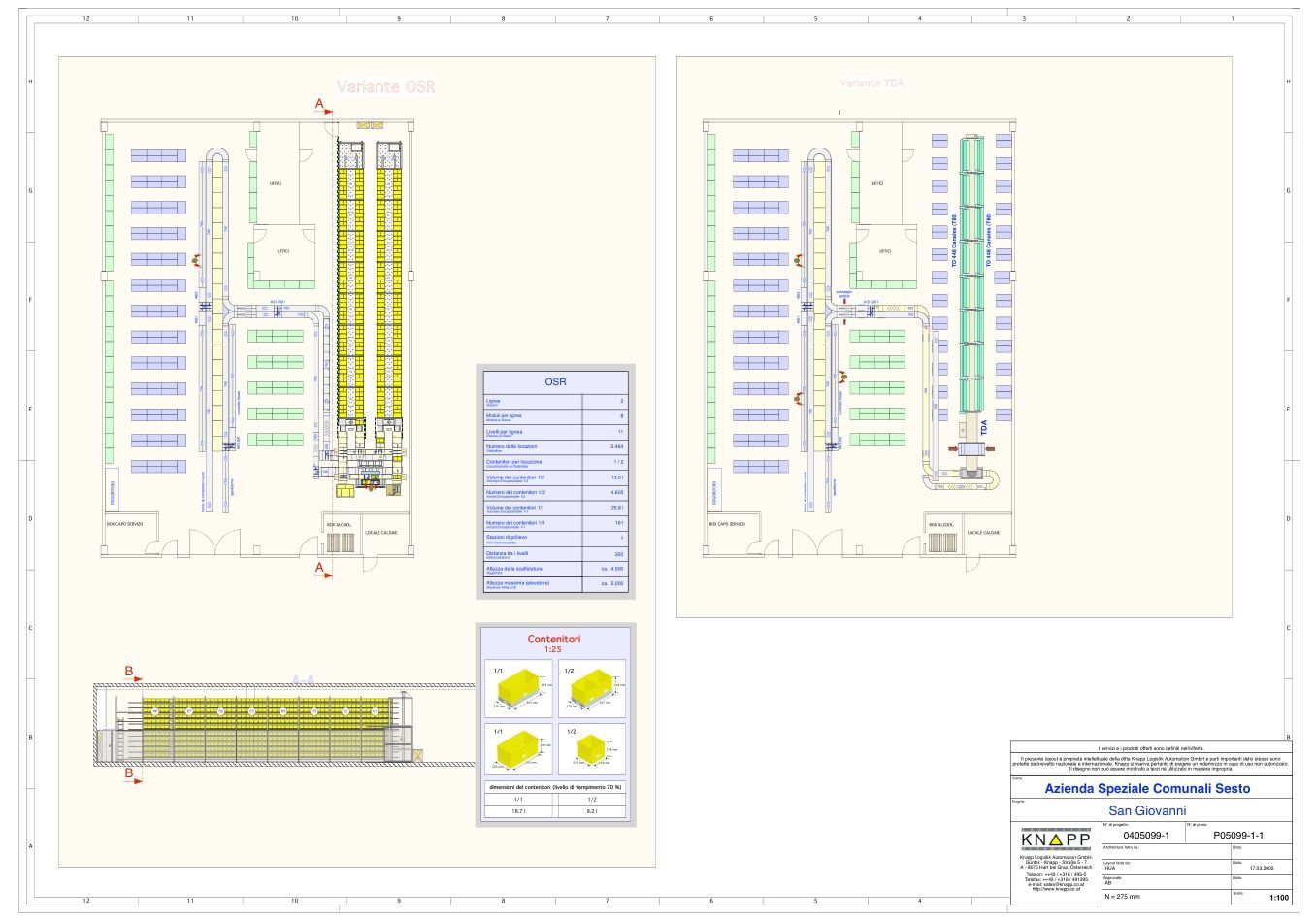
Task: Click the 'San Giovanni' project name
Action: (x=1147, y=811)
